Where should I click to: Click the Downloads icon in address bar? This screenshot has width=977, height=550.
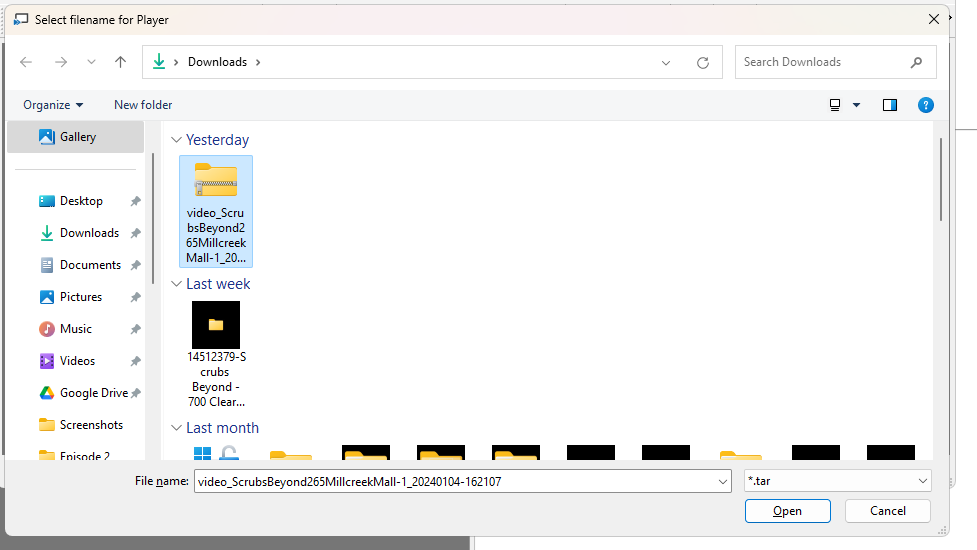point(159,61)
